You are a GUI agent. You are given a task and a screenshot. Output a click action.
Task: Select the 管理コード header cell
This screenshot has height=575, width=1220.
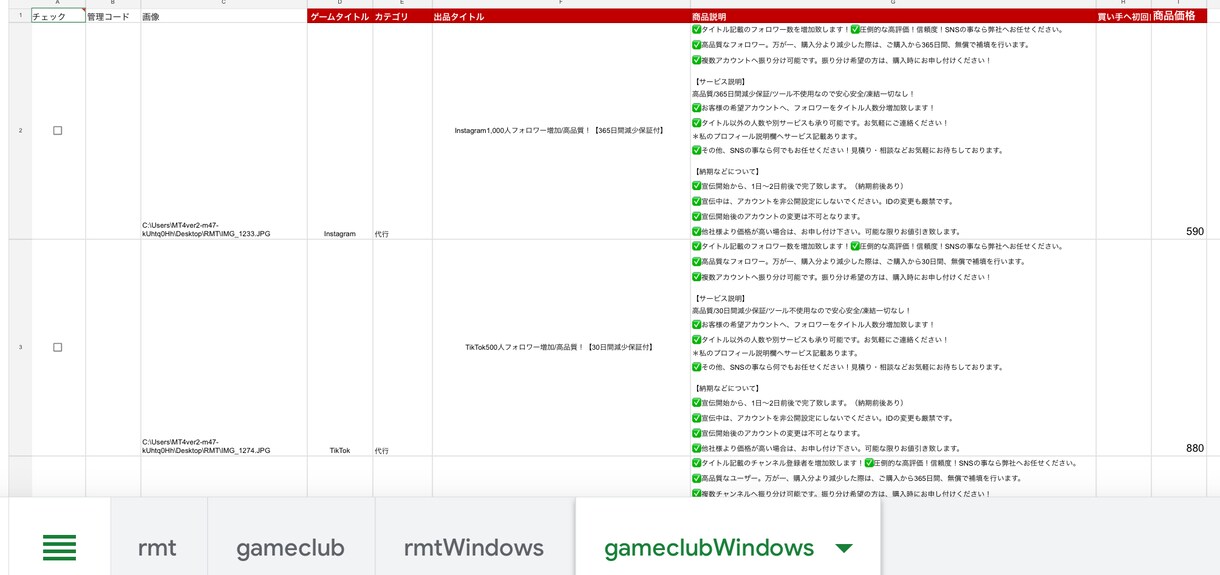click(113, 16)
